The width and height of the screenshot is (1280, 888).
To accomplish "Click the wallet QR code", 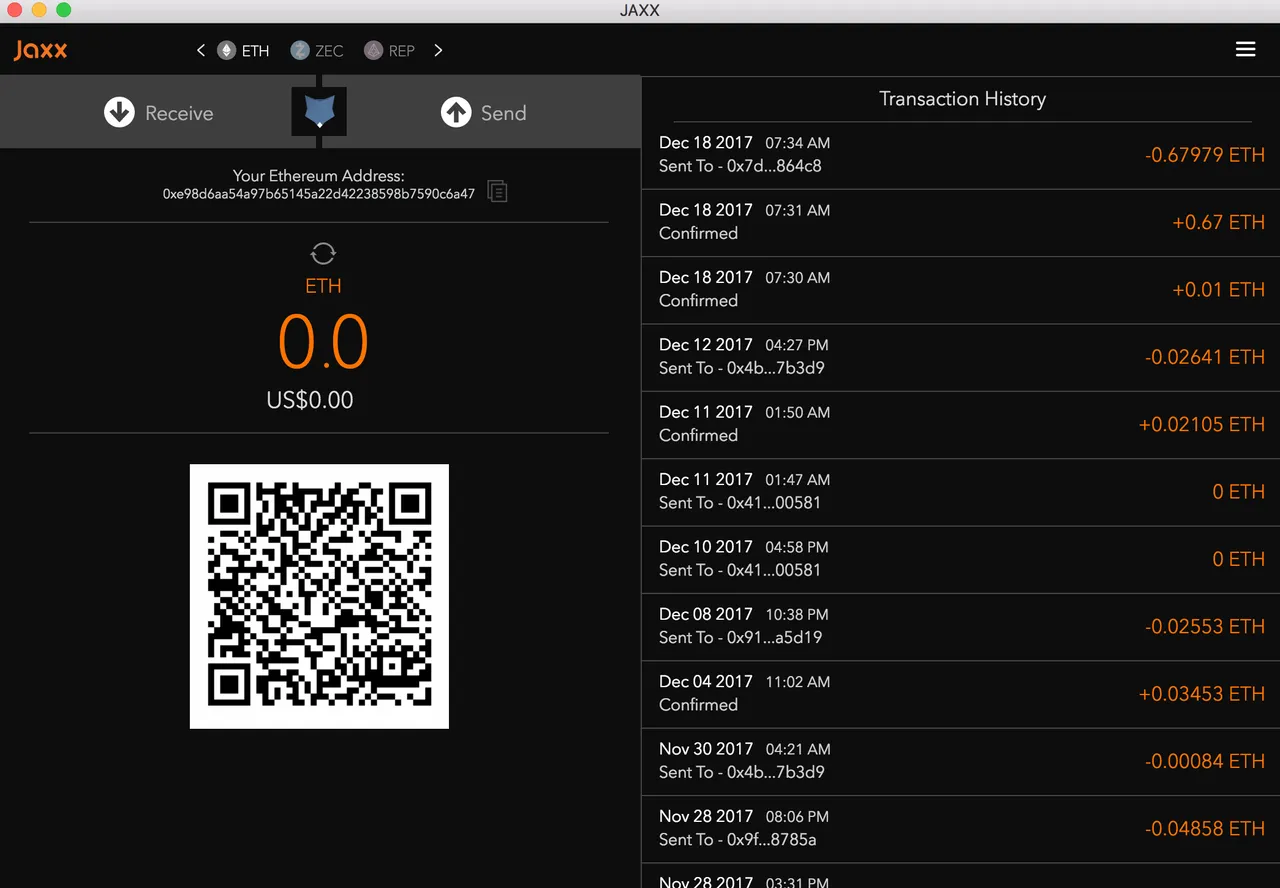I will pos(319,596).
